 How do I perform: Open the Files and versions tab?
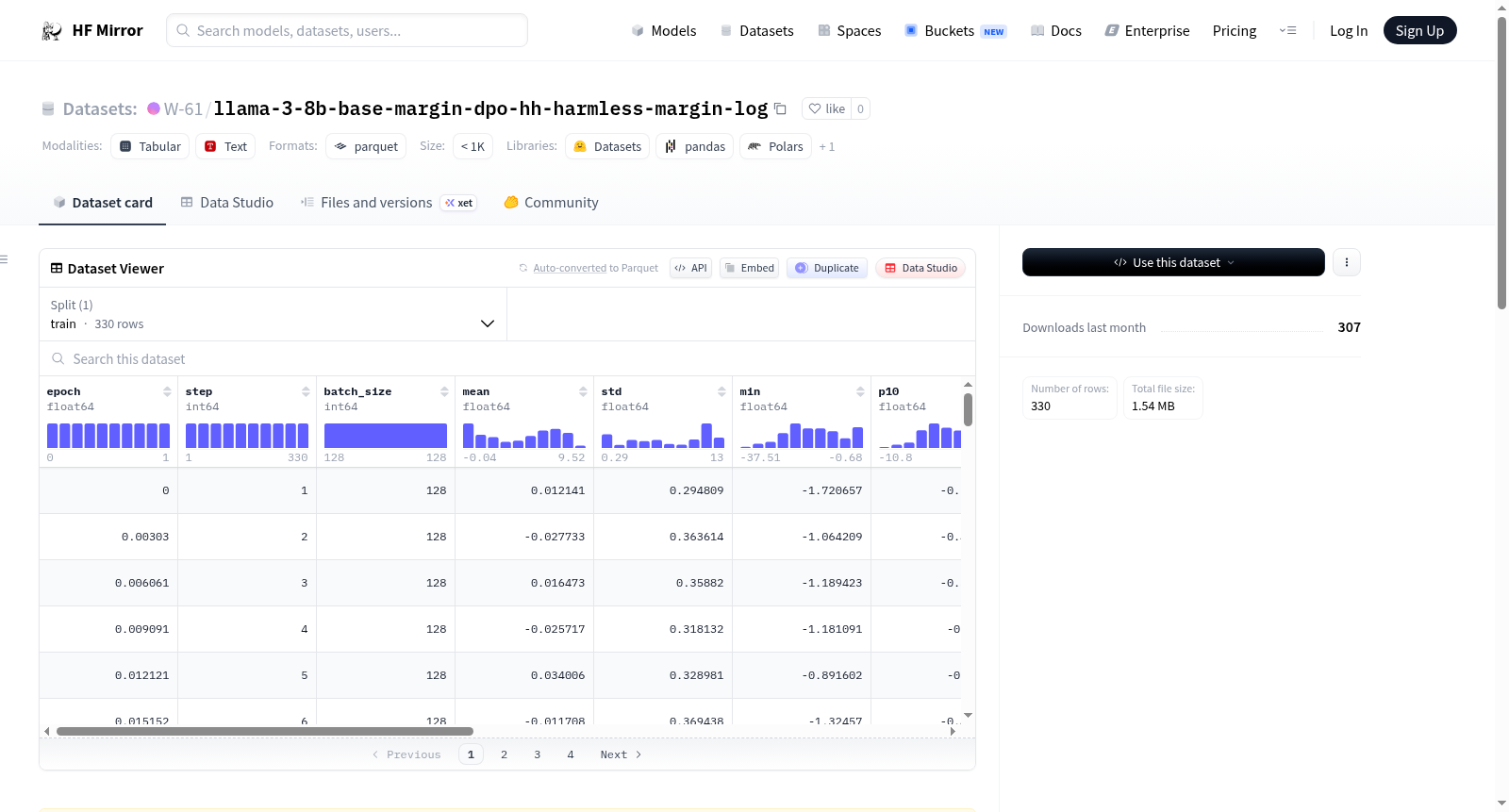tap(389, 203)
